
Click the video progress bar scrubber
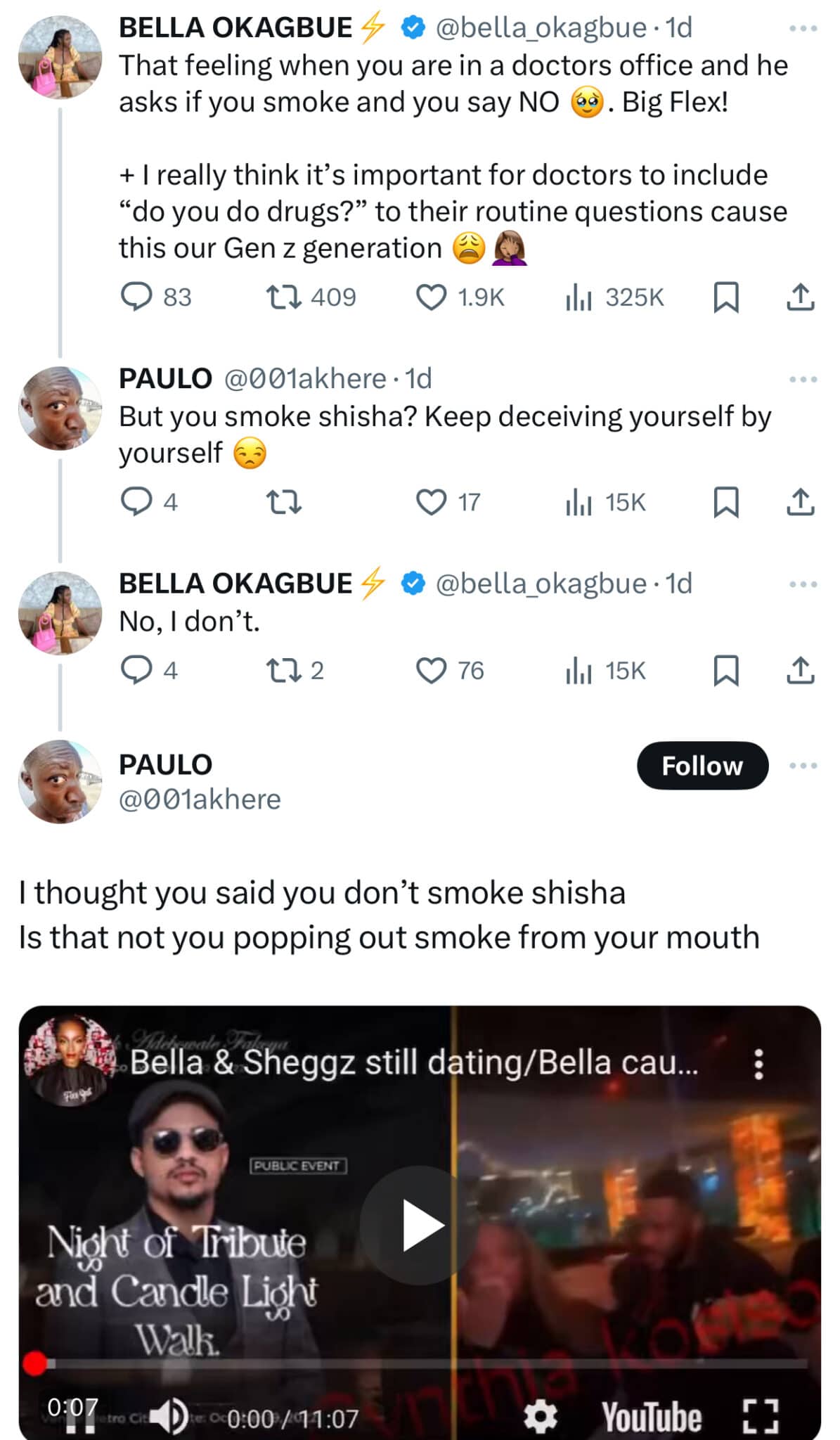point(34,1363)
